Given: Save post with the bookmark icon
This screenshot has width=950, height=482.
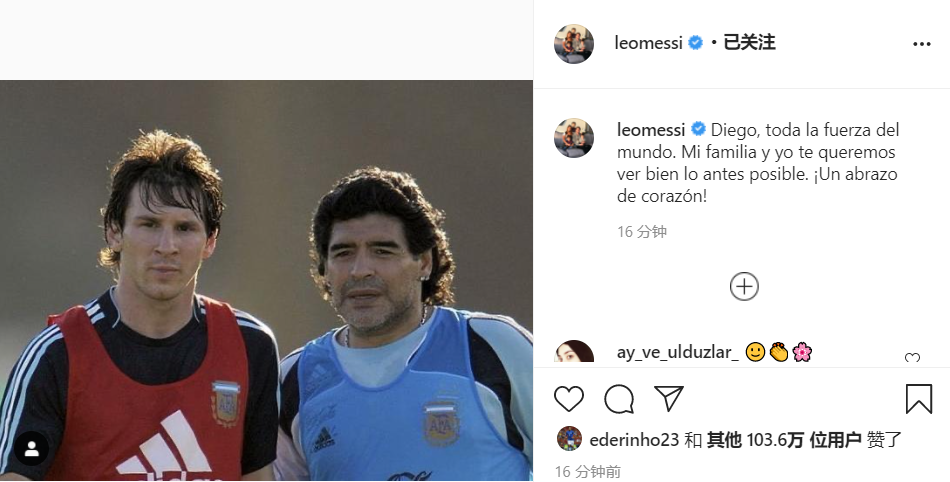Looking at the screenshot, I should 918,399.
